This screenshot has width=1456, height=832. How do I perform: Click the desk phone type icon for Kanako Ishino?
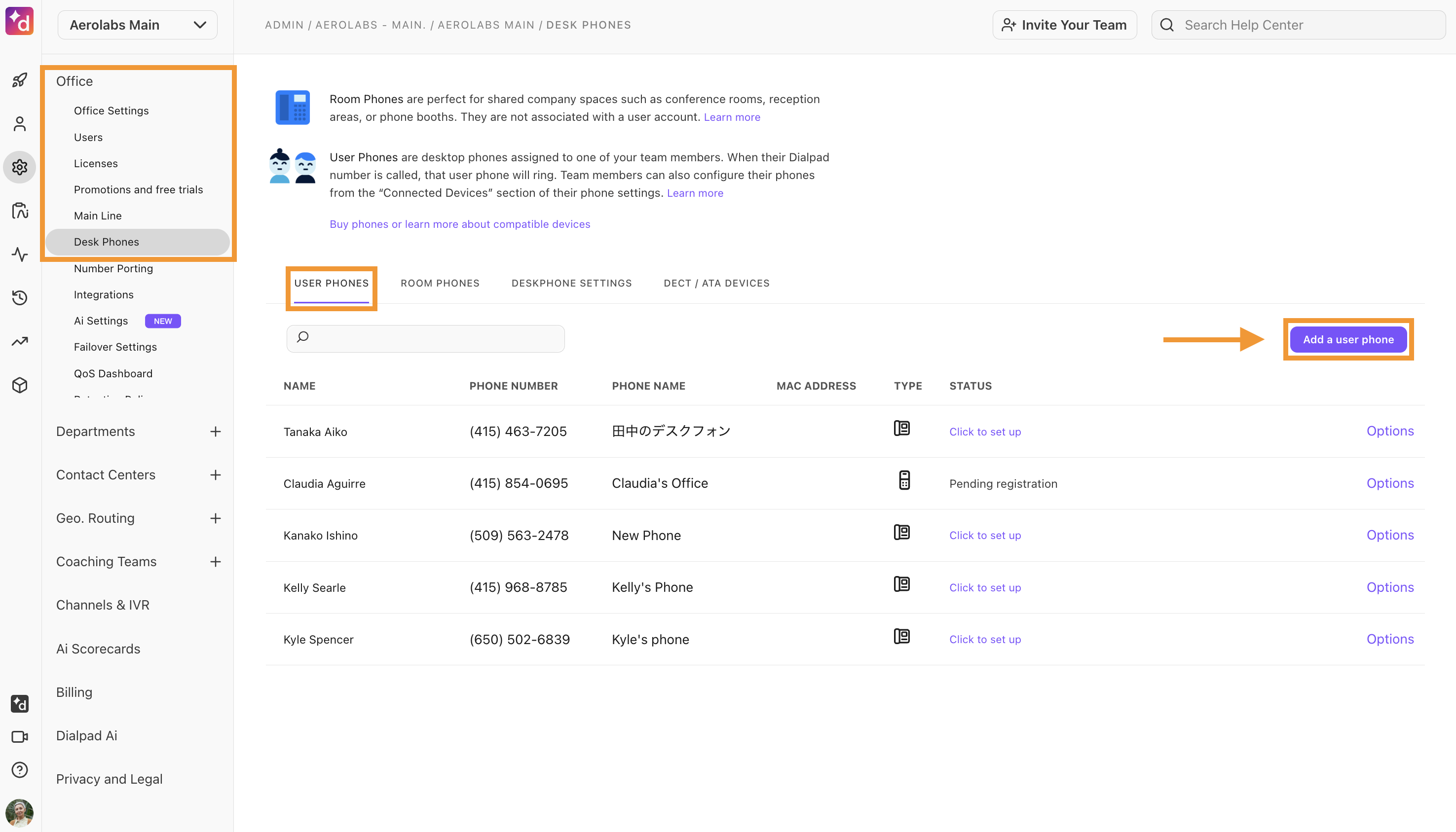[901, 532]
